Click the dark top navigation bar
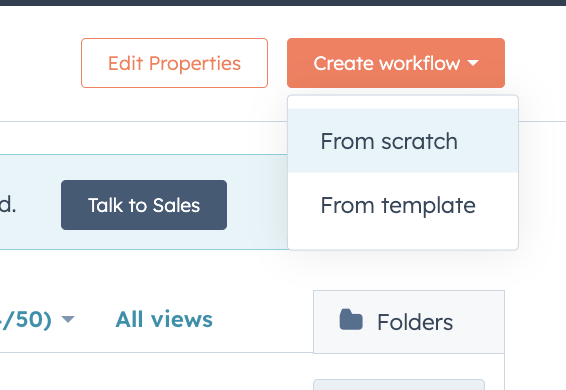This screenshot has height=390, width=566. (283, 3)
